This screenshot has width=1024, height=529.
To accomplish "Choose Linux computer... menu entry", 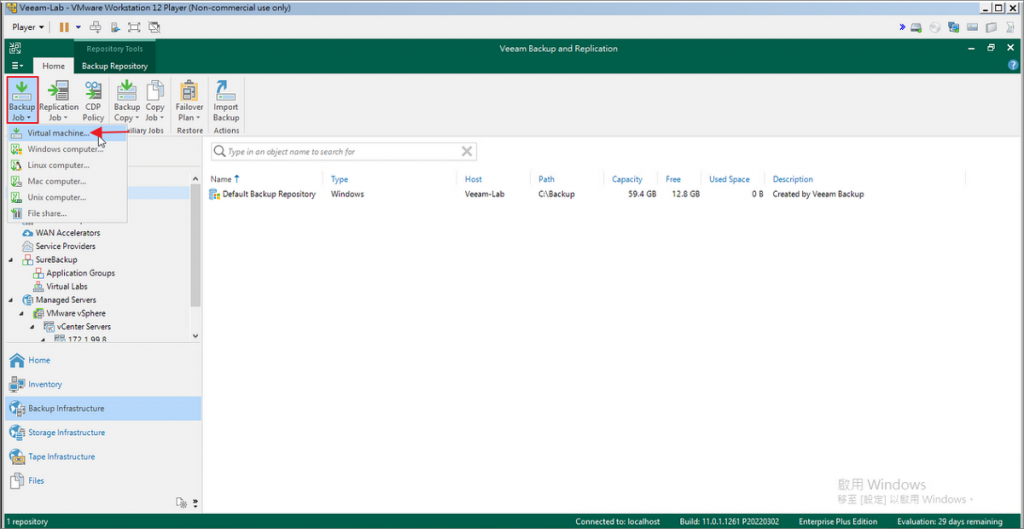I will tap(67, 165).
